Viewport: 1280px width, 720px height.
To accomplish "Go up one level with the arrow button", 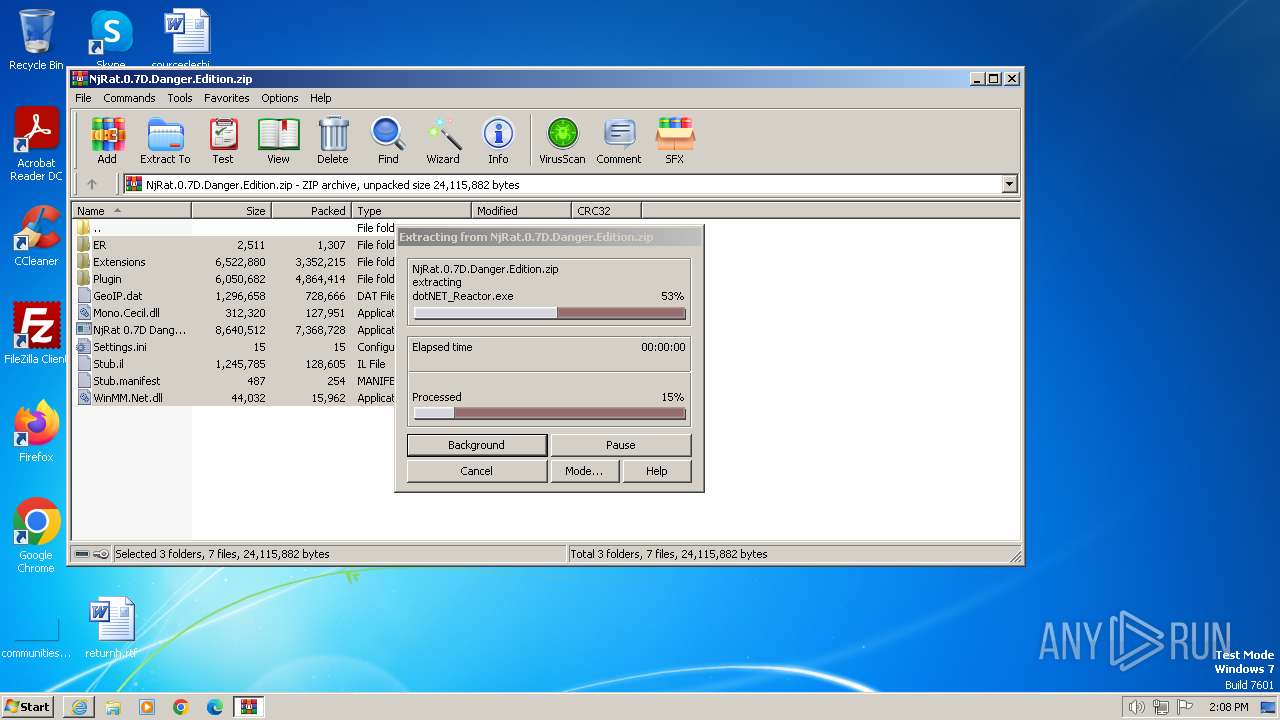I will [x=92, y=184].
